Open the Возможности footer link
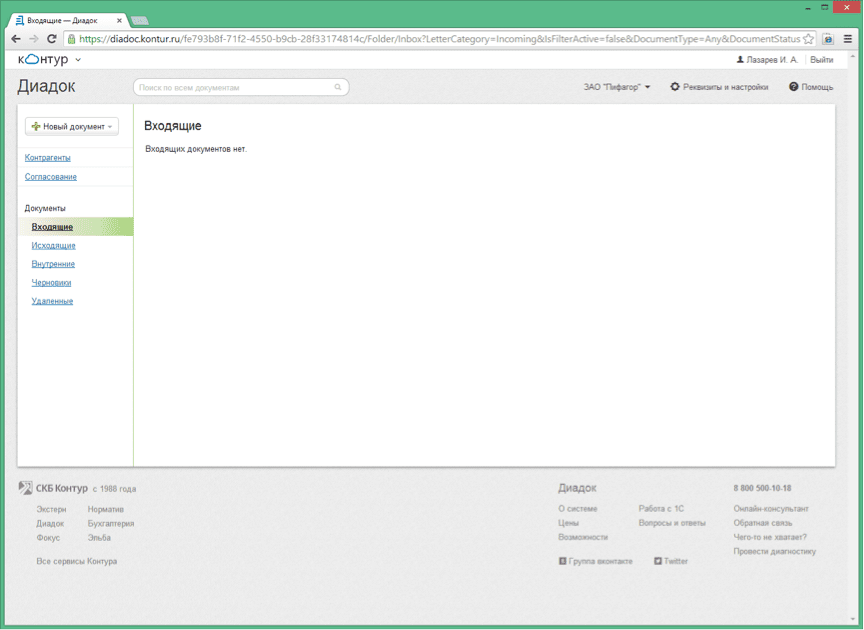864x630 pixels. pyautogui.click(x=583, y=537)
